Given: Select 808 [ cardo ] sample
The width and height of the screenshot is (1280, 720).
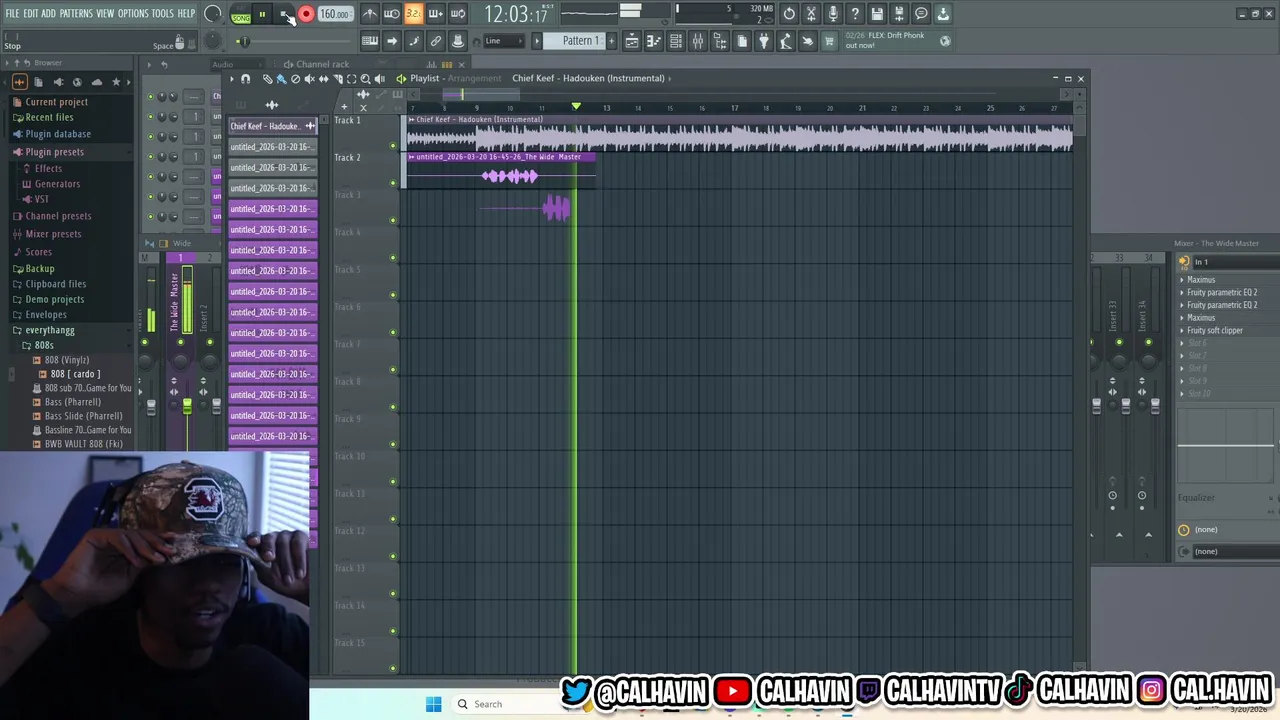Looking at the screenshot, I should click(75, 374).
